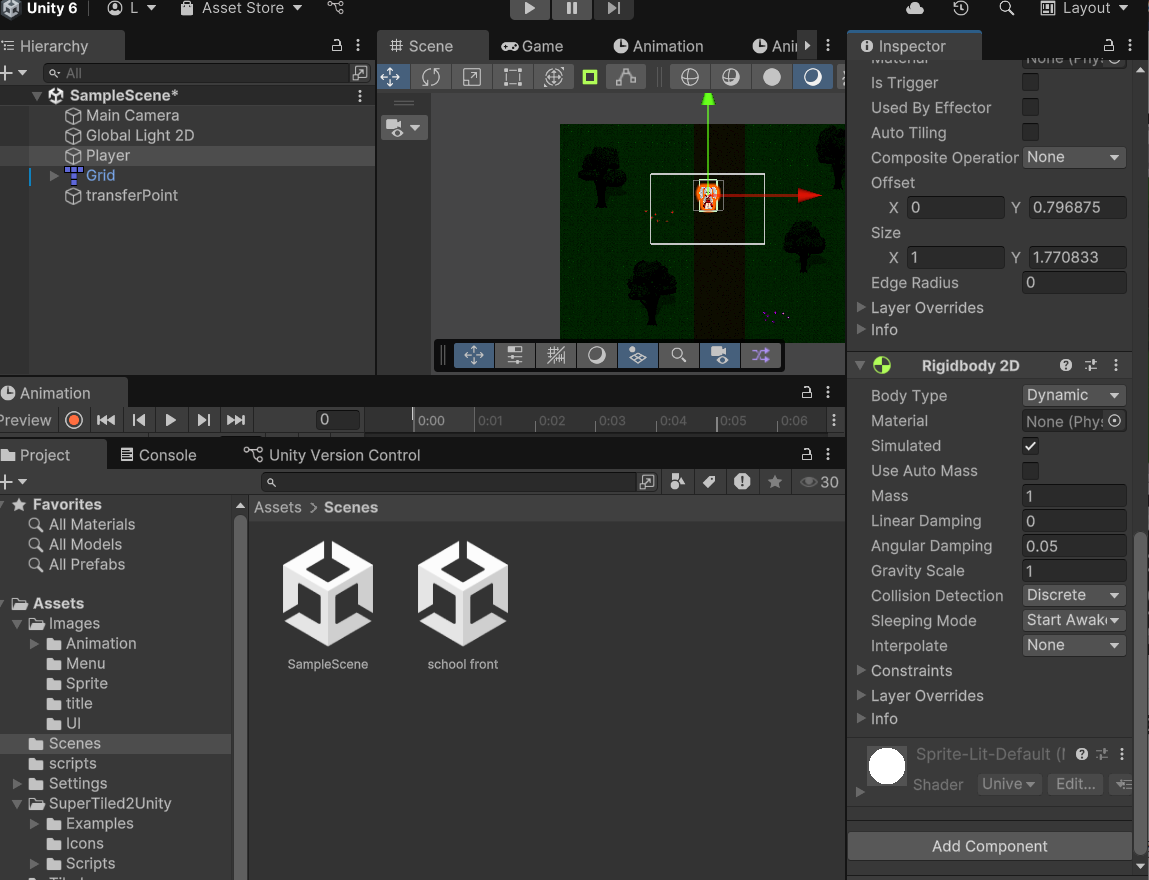
Task: Toggle the Is Trigger checkbox
Action: pyautogui.click(x=1030, y=82)
